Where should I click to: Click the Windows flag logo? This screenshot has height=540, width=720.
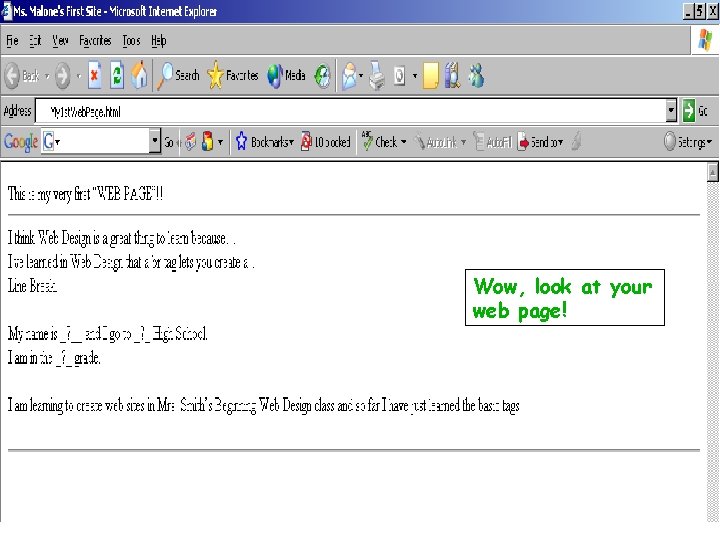coord(705,40)
